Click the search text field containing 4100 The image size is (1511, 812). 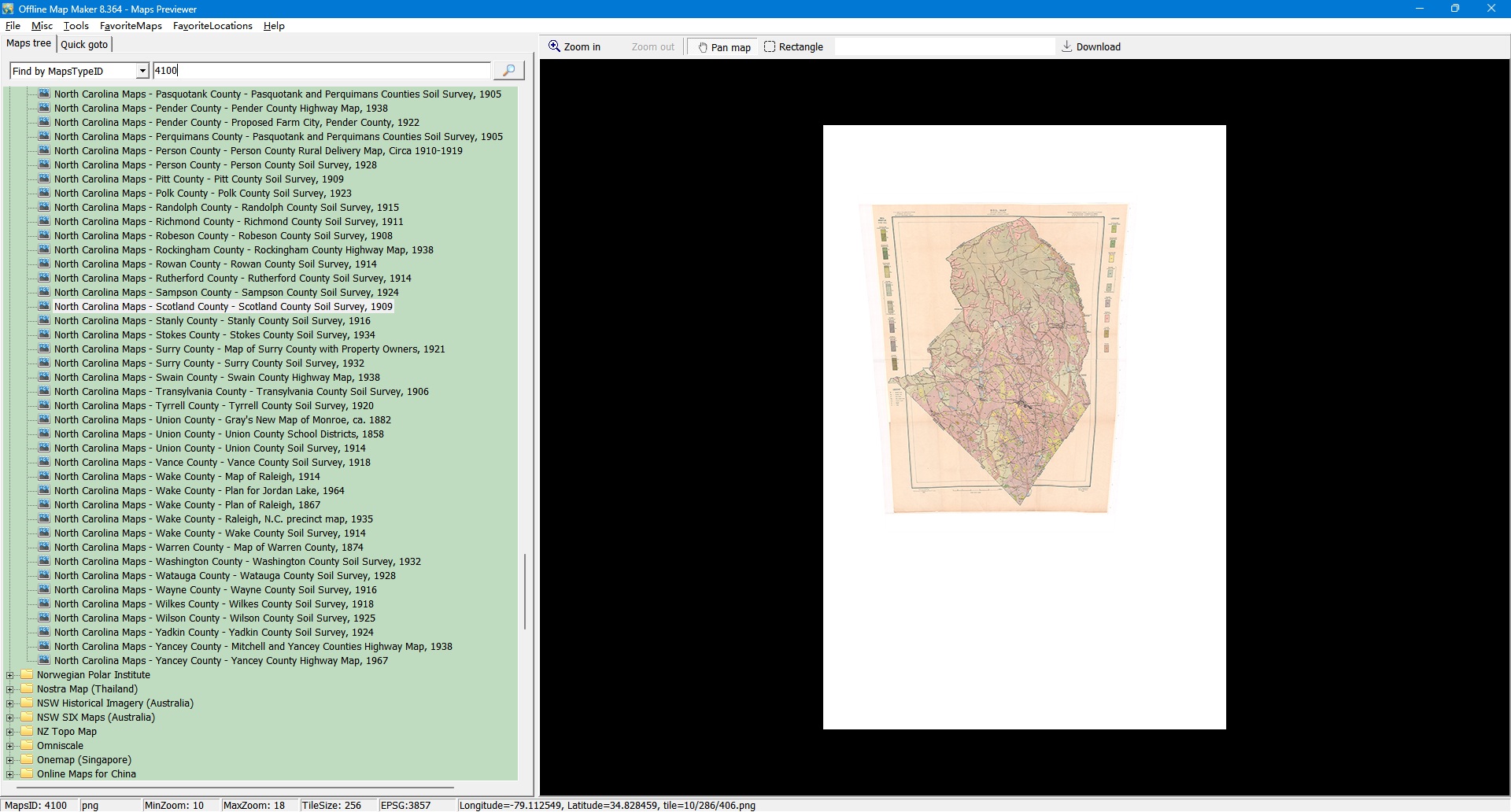pos(321,71)
